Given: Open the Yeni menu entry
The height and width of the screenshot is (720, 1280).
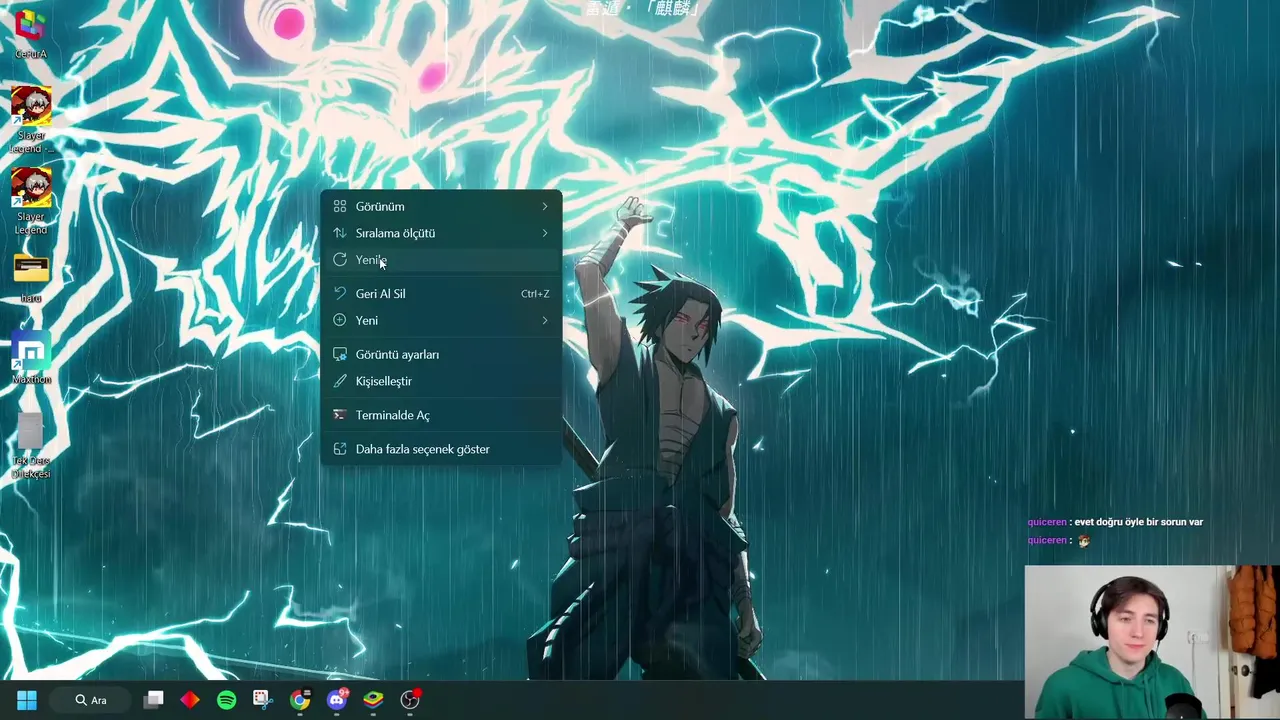Looking at the screenshot, I should coord(441,320).
